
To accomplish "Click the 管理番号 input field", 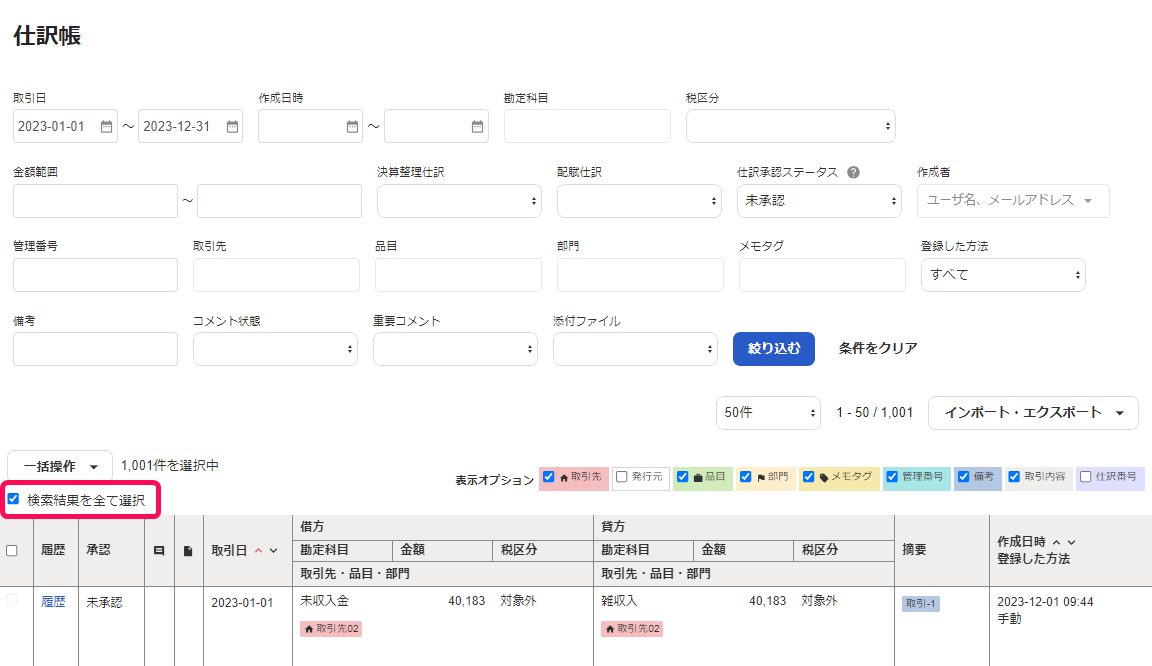I will pos(96,275).
